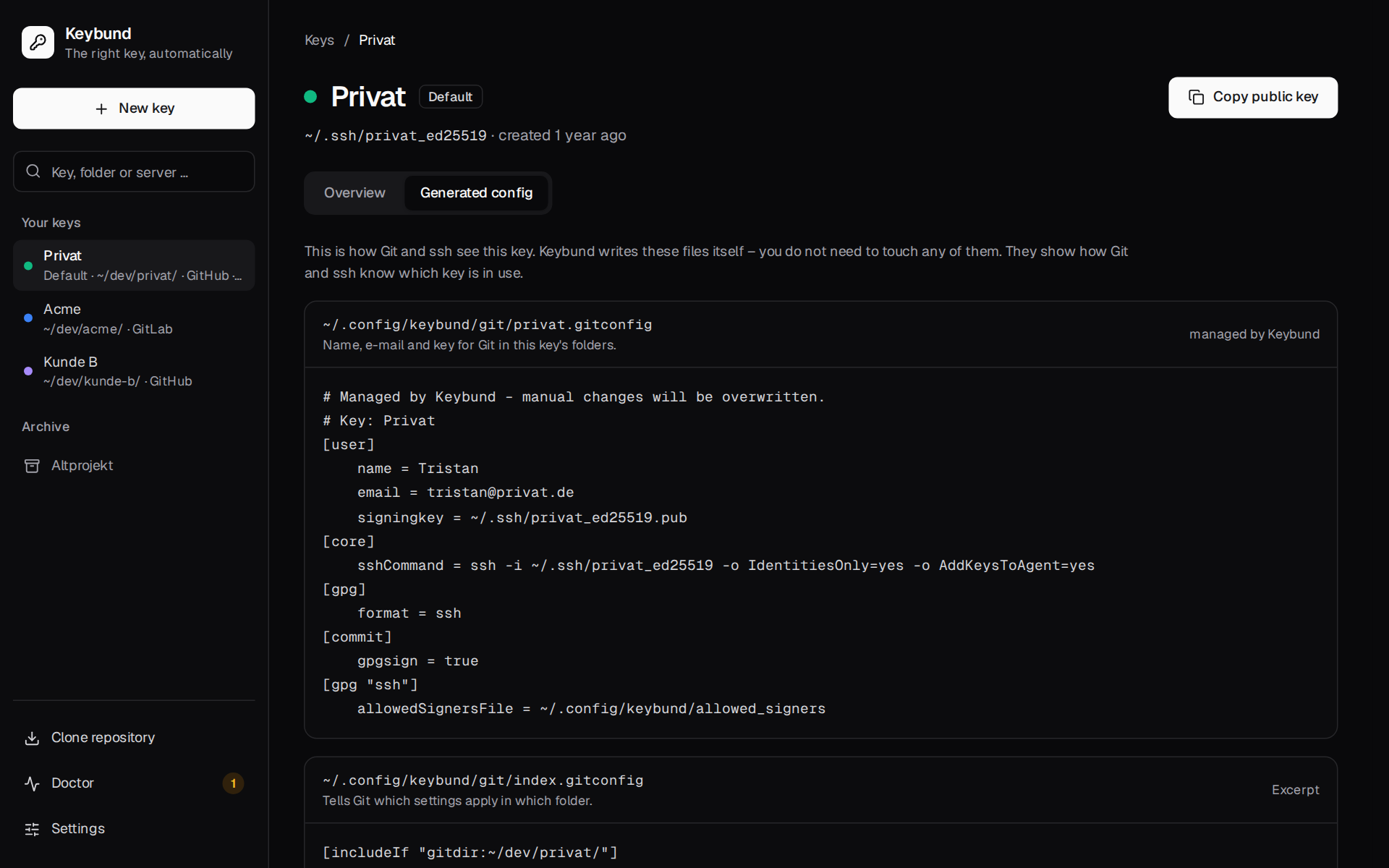Click the Privat breadcrumb item
This screenshot has height=868, width=1389.
coord(377,41)
